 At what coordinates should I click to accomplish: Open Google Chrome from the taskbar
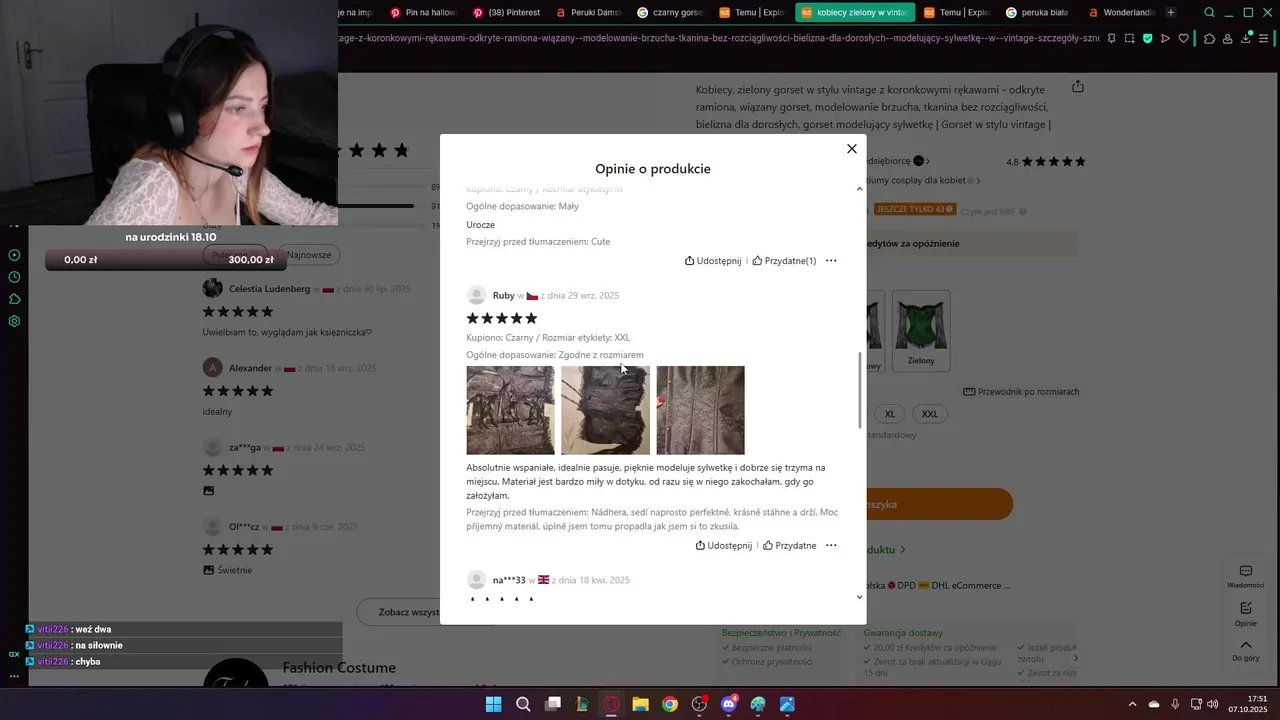coord(670,704)
